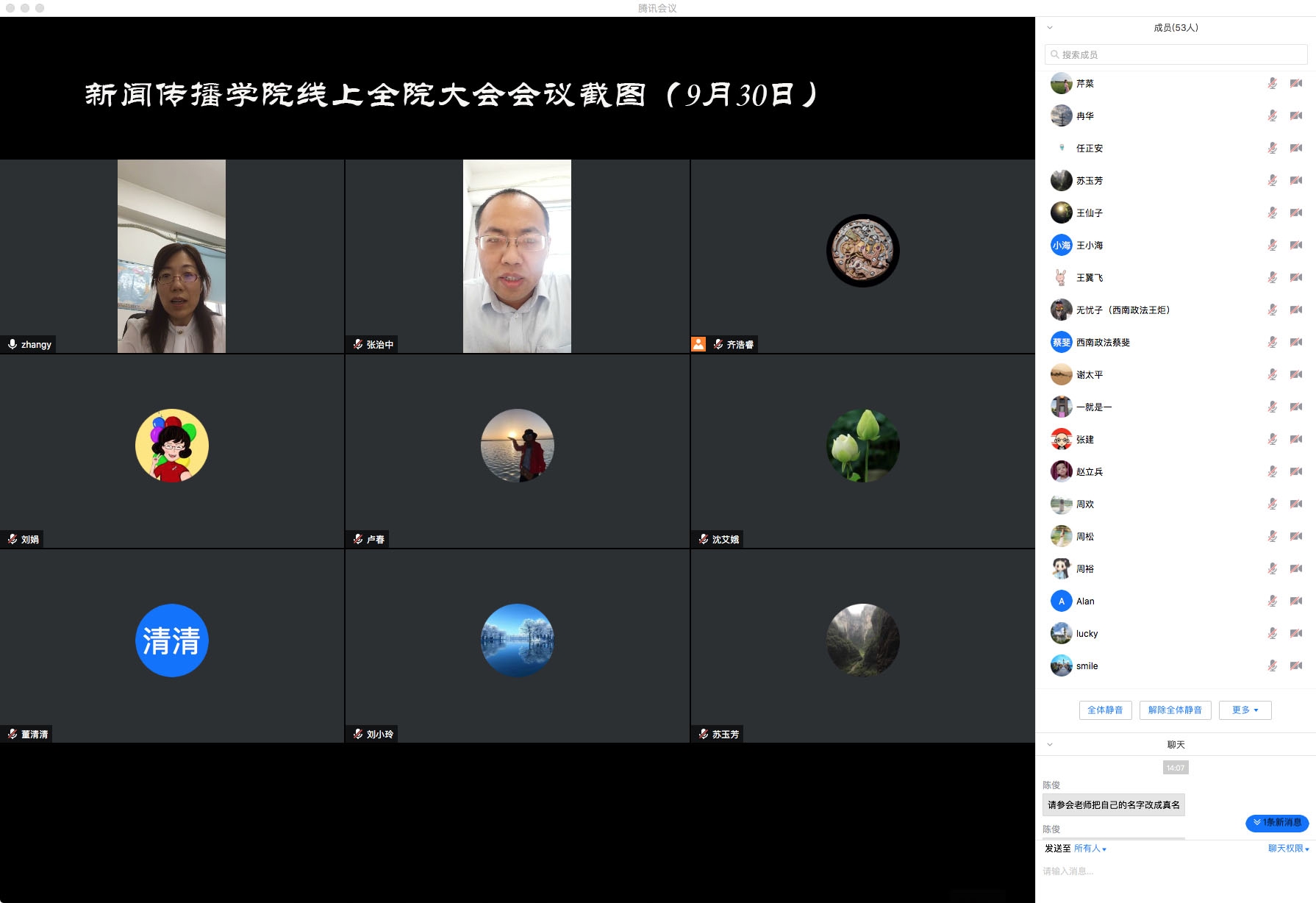Click the muted mic icon for 周欢

[x=1272, y=504]
